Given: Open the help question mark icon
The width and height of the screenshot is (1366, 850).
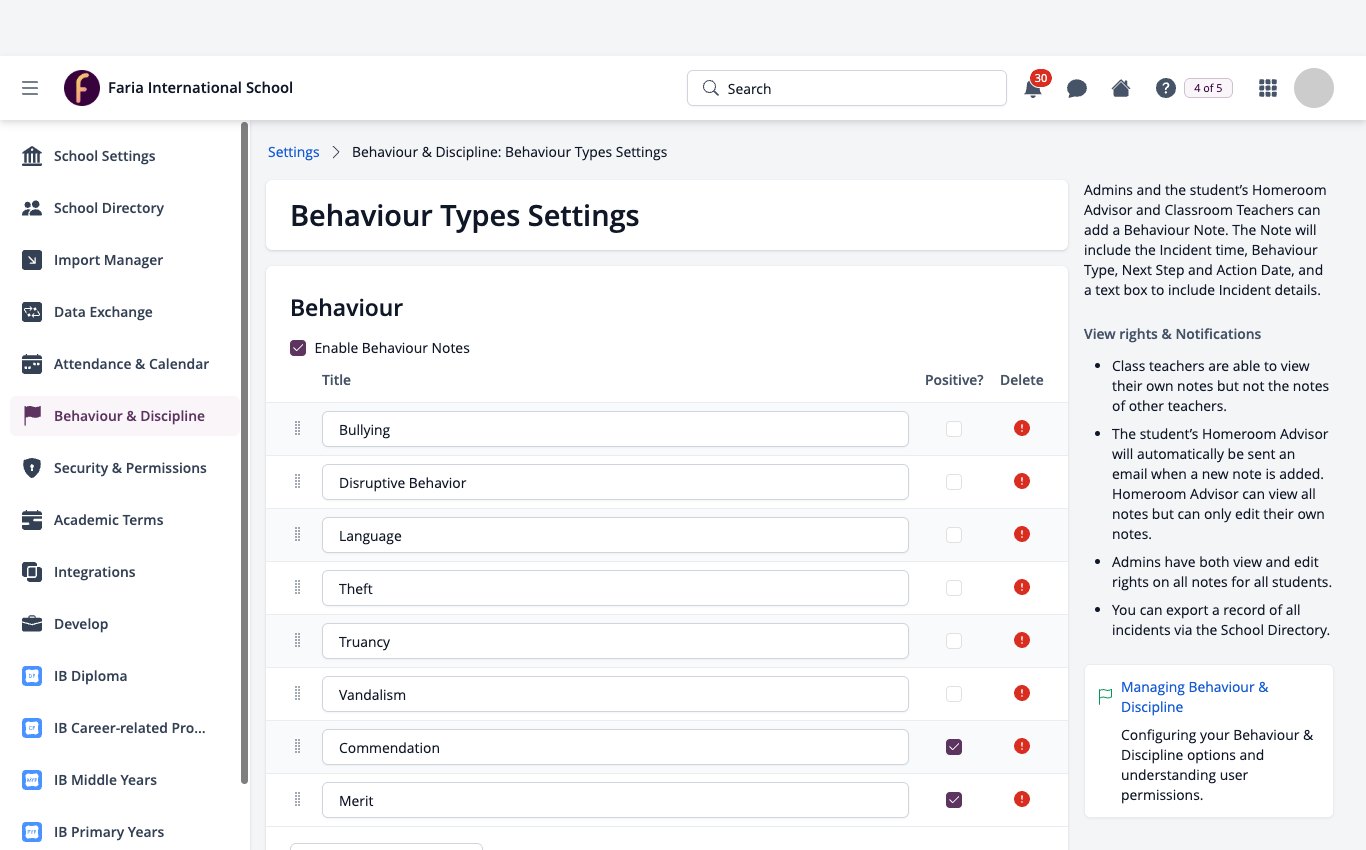Looking at the screenshot, I should (x=1165, y=88).
